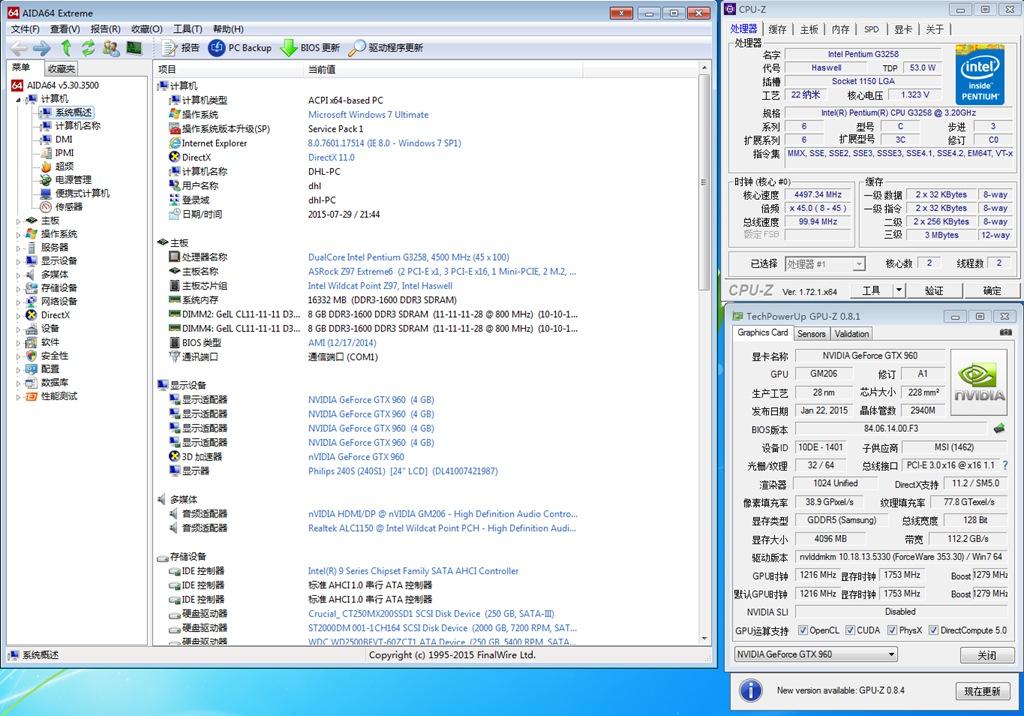Expand the 主板 tree node

coord(18,221)
